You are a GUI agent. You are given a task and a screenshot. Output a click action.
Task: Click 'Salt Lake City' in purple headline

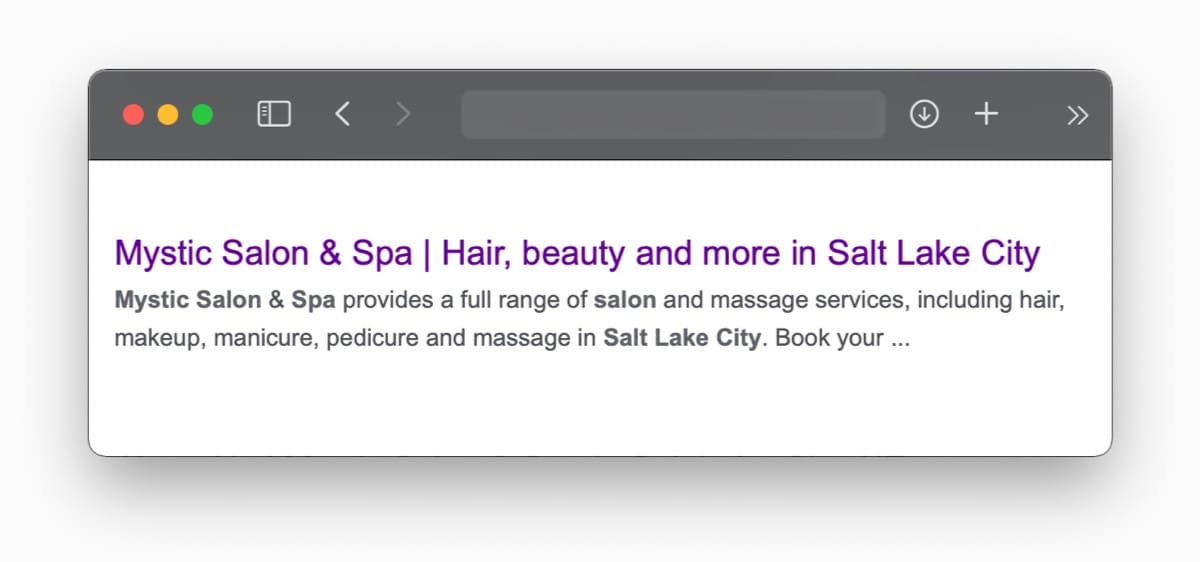point(933,253)
